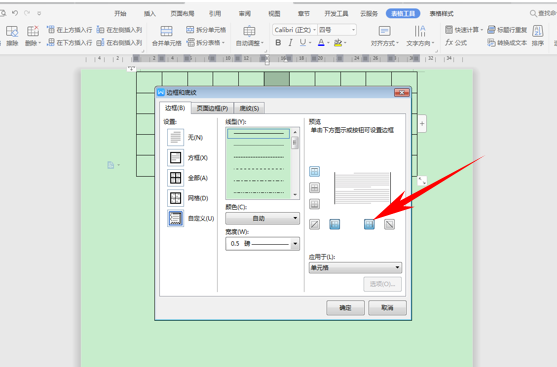Open the 审阅 review ribbon tab
The width and height of the screenshot is (557, 367).
click(x=245, y=14)
